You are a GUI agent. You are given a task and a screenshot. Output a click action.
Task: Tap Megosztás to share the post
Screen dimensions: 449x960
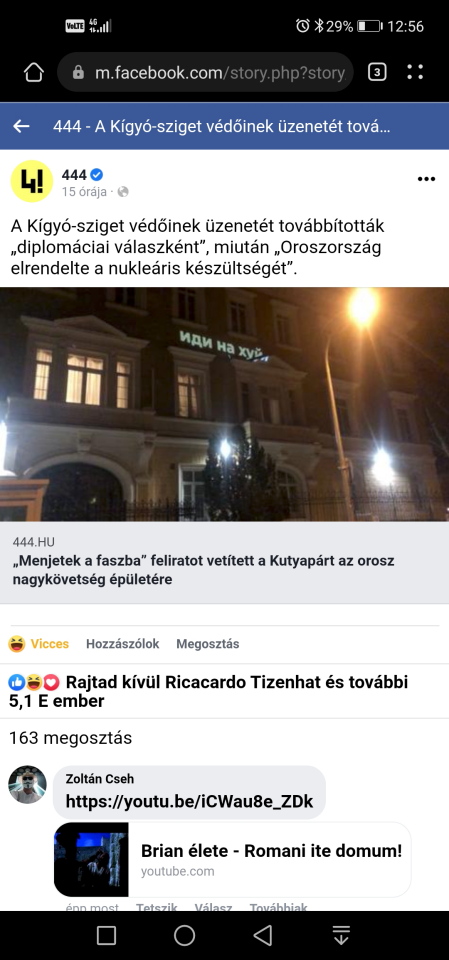point(208,643)
